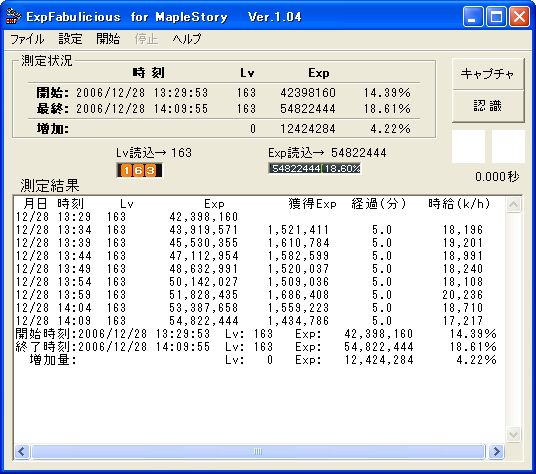Screen dimensions: 536x474
Task: Click the 獲得Exp column header
Action: pyautogui.click(x=312, y=204)
